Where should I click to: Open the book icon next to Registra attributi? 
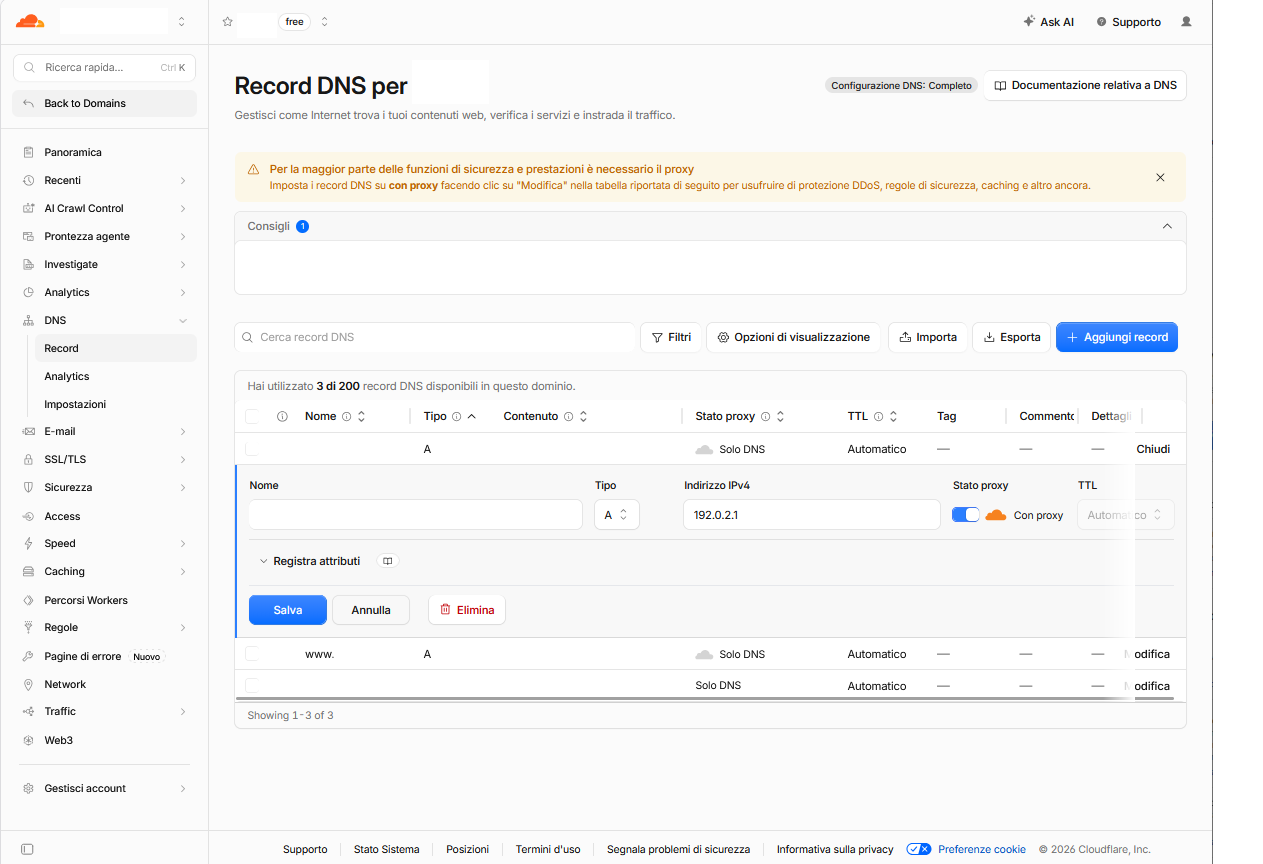tap(388, 561)
